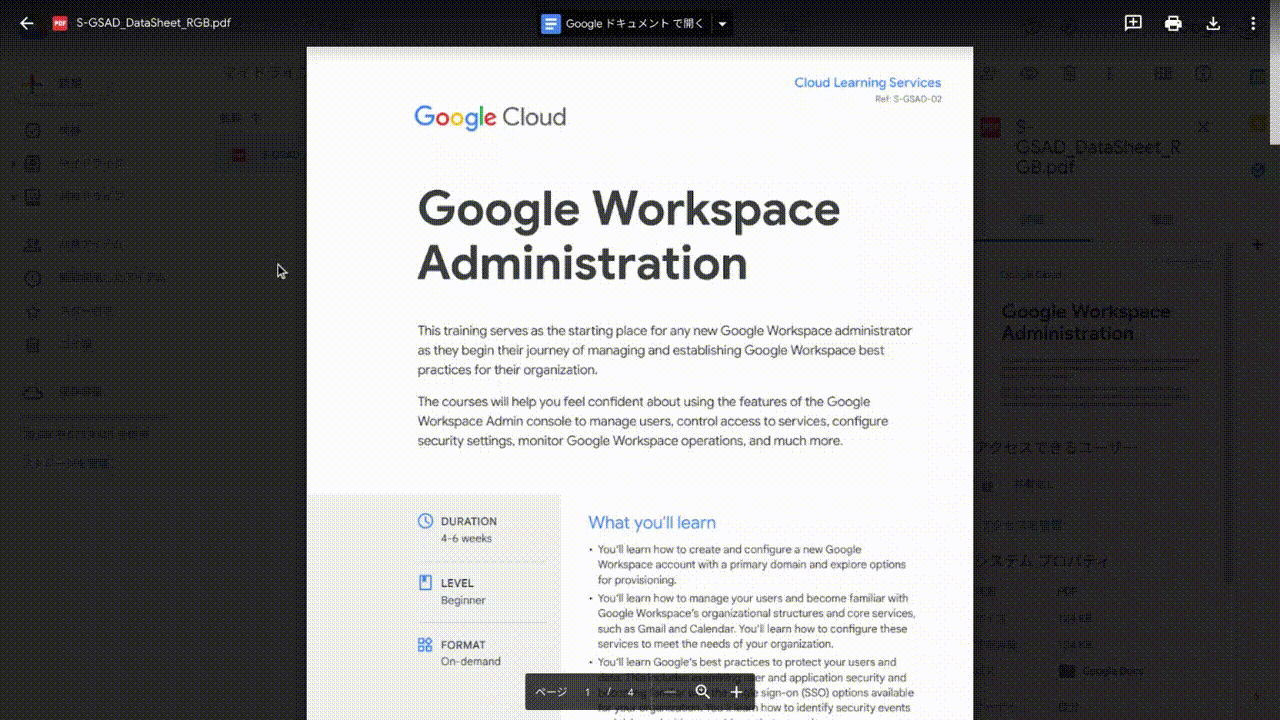This screenshot has width=1280, height=720.
Task: Click the S-GSAD_DataSheet_RGB.pdf file name
Action: (153, 23)
